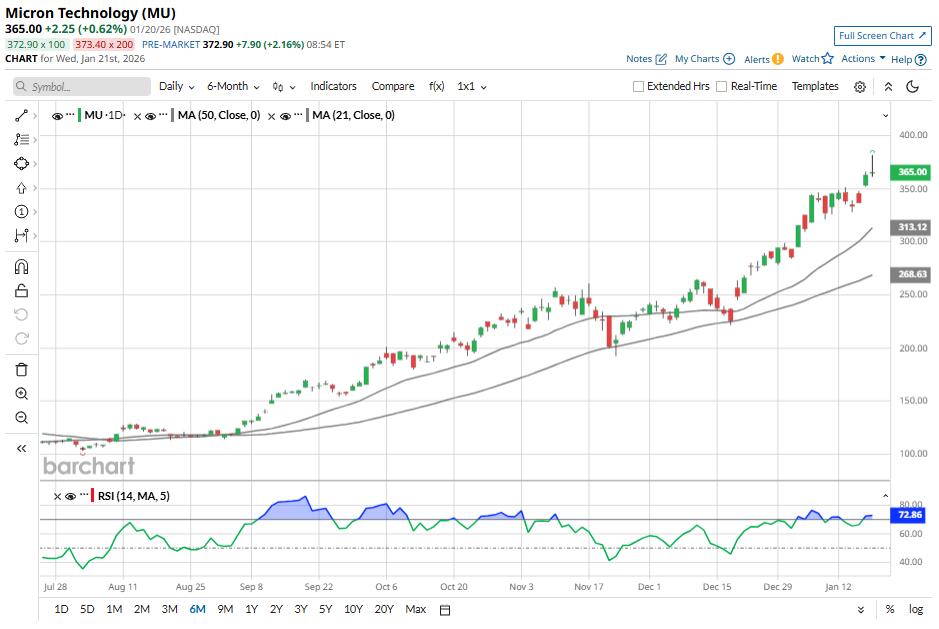Open the 6-Month period dropdown
The height and width of the screenshot is (629, 939).
pos(233,87)
